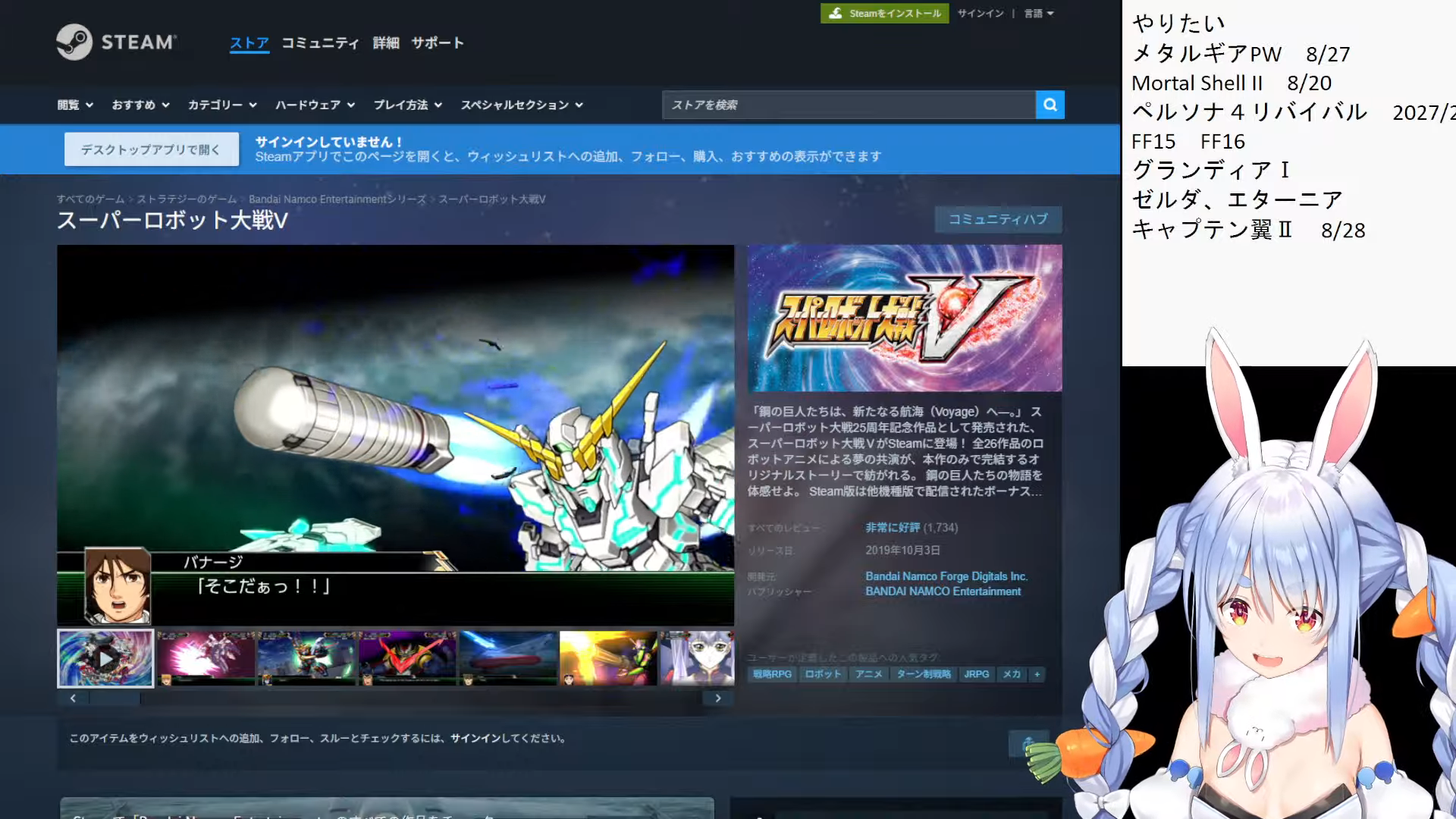1456x819 pixels.
Task: Open the コミュニティ tab
Action: tap(320, 43)
